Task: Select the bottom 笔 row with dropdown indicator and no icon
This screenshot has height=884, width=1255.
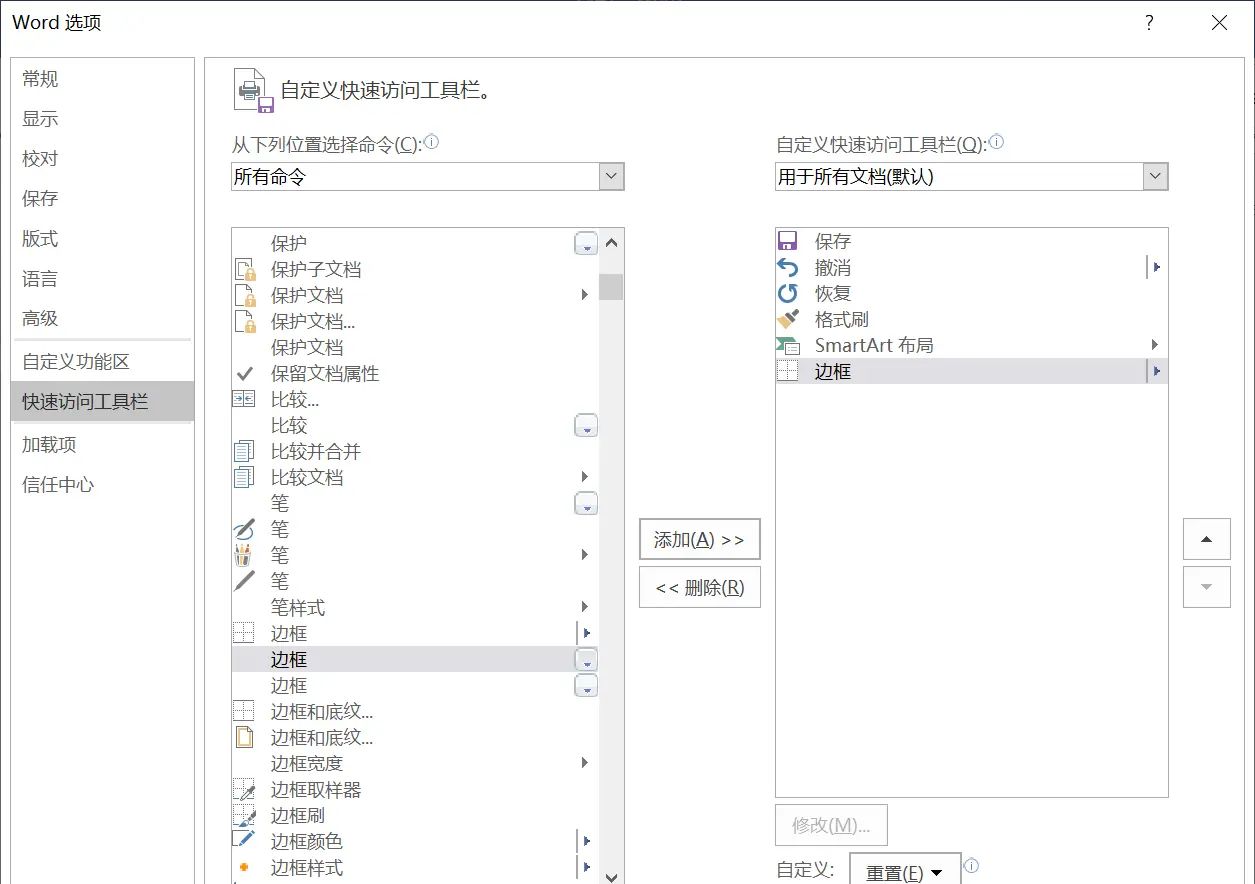Action: tap(415, 503)
